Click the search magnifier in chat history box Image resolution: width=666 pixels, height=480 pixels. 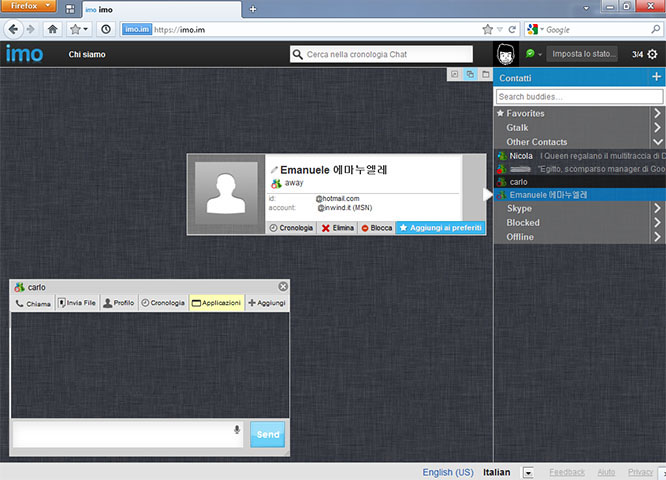coord(298,54)
